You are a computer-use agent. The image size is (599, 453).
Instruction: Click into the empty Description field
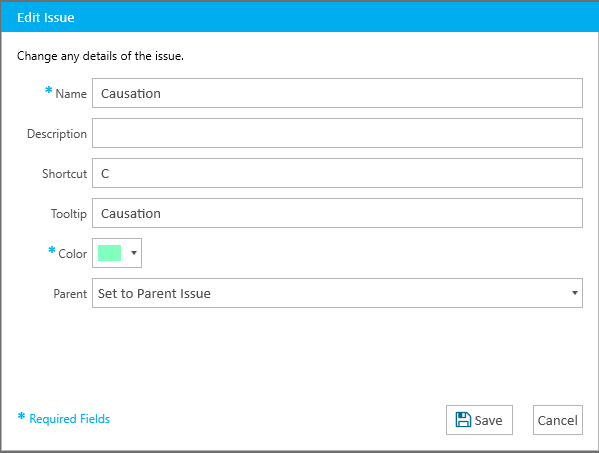pyautogui.click(x=337, y=133)
